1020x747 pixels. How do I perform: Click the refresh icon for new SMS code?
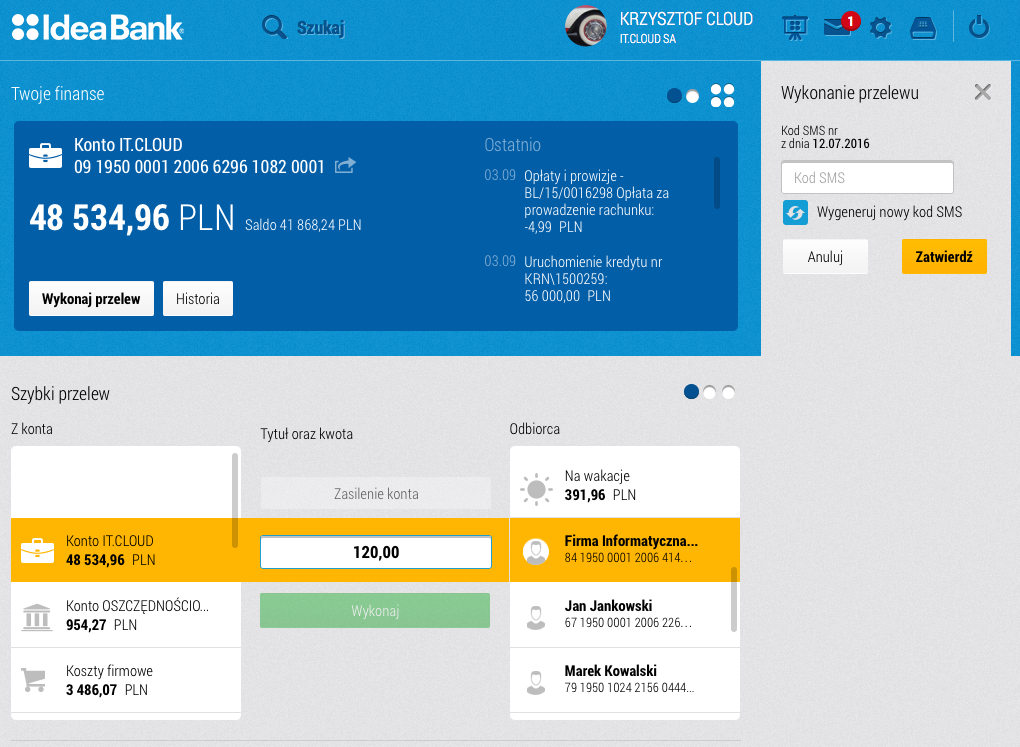[x=795, y=213]
